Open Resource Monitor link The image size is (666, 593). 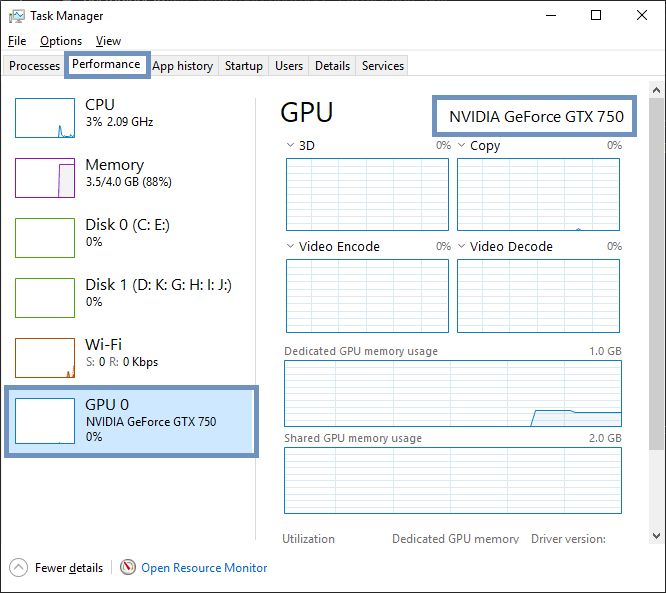coord(204,568)
